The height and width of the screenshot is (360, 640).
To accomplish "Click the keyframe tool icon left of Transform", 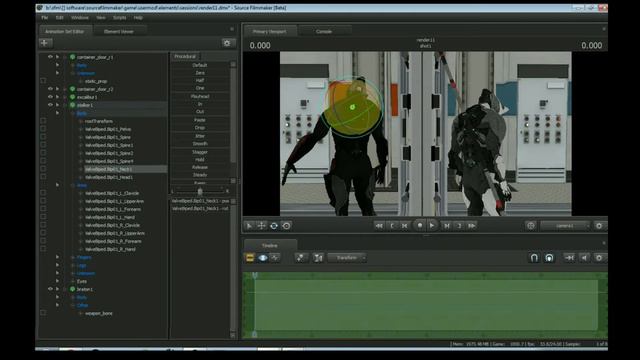I will click(301, 258).
